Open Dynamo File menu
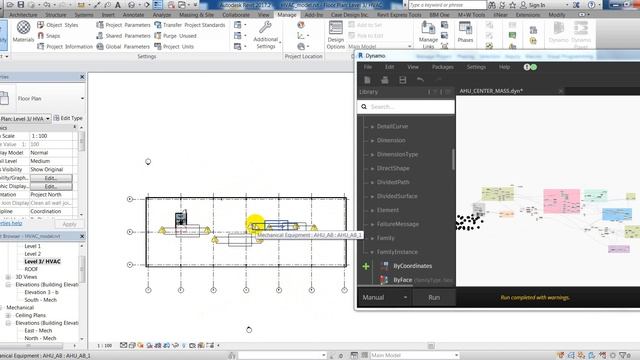 point(368,67)
